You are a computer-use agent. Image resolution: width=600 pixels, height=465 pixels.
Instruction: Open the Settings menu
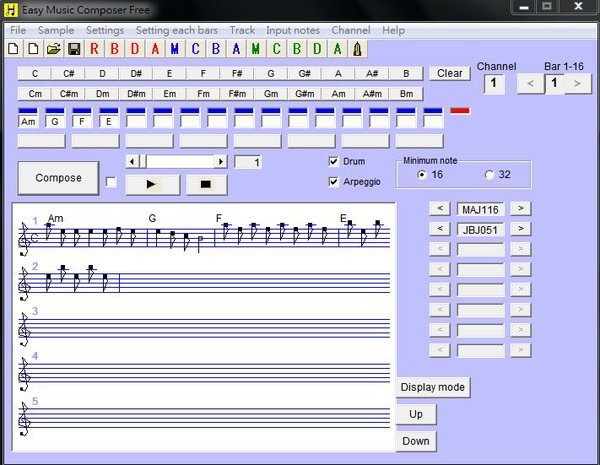tap(105, 30)
